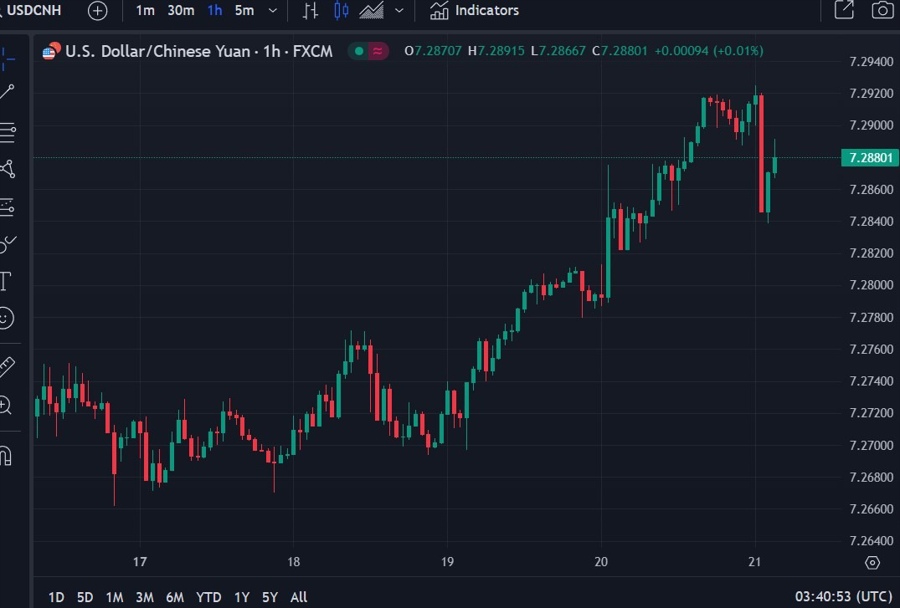Viewport: 900px width, 608px height.
Task: Set range to 1D
Action: (x=56, y=597)
